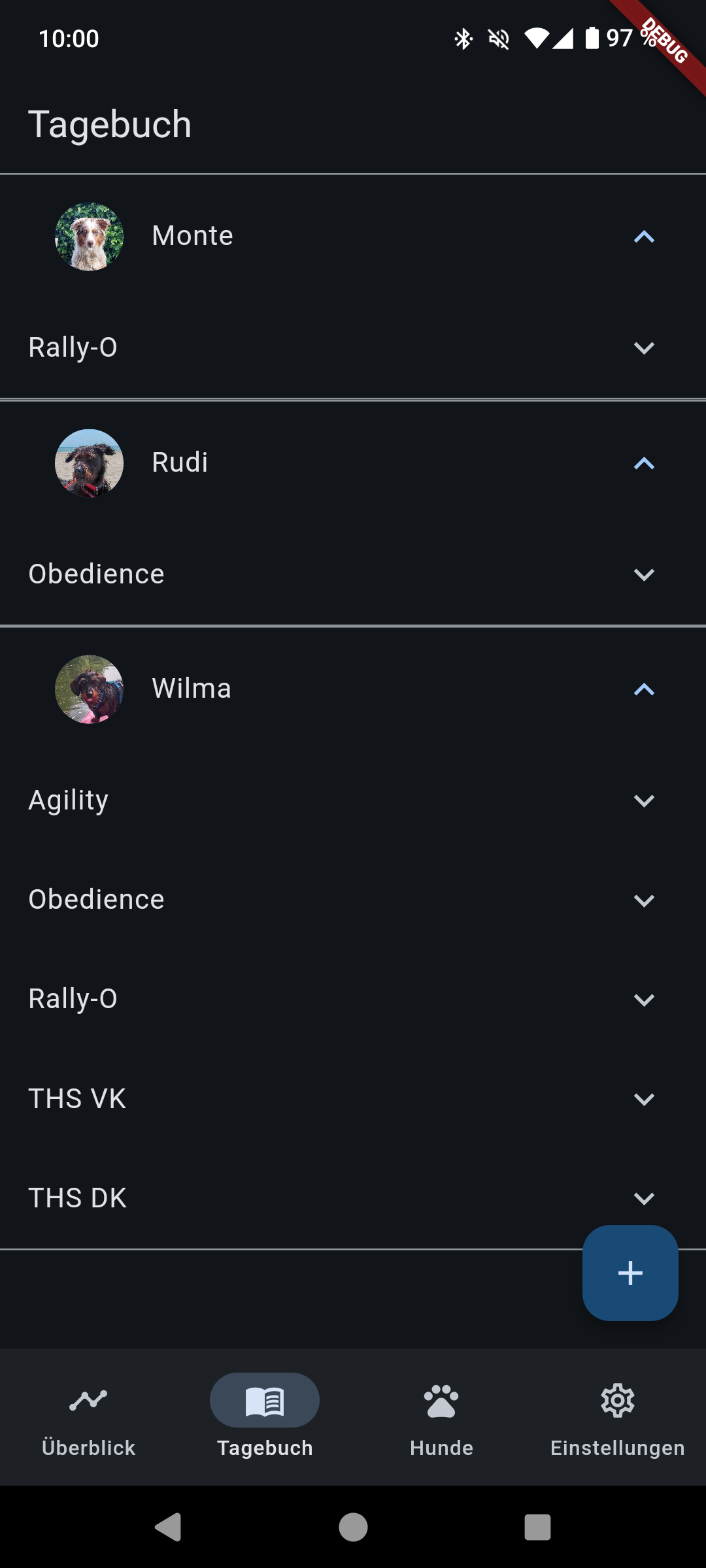Tap Wilma's profile photo
The height and width of the screenshot is (1568, 706).
coord(90,689)
